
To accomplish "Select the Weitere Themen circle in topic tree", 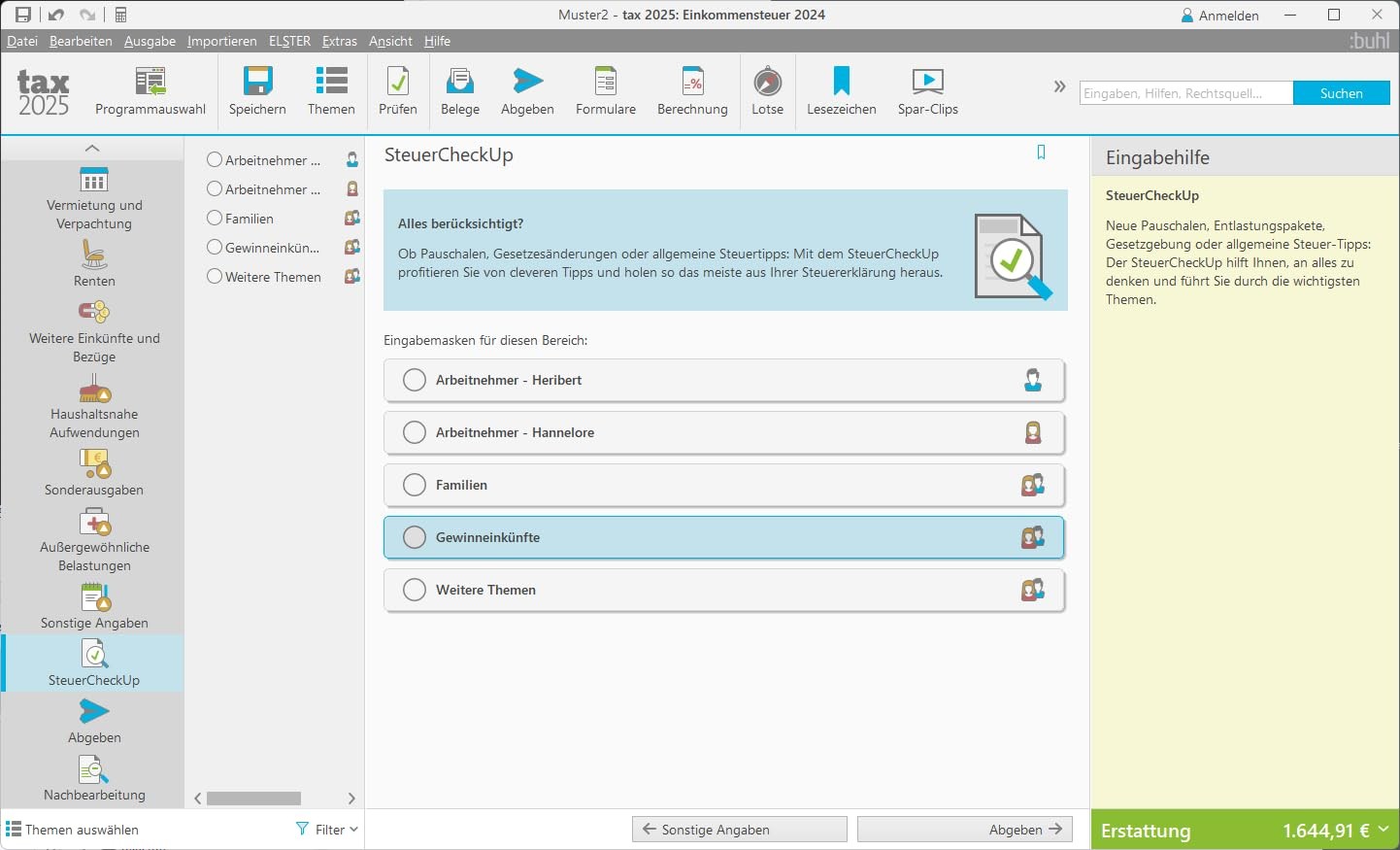I will (215, 276).
